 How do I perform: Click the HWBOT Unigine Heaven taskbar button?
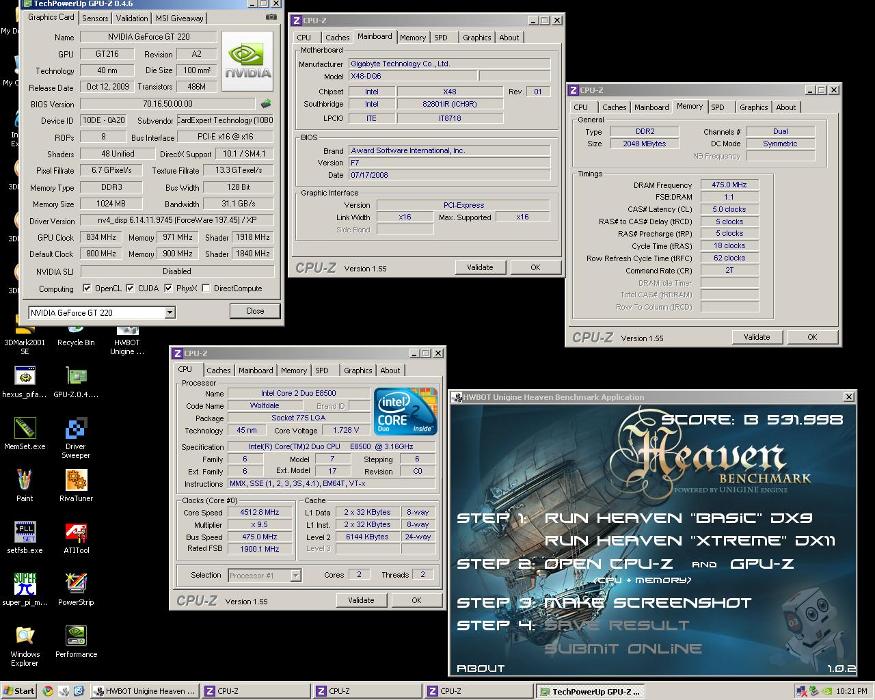click(144, 691)
